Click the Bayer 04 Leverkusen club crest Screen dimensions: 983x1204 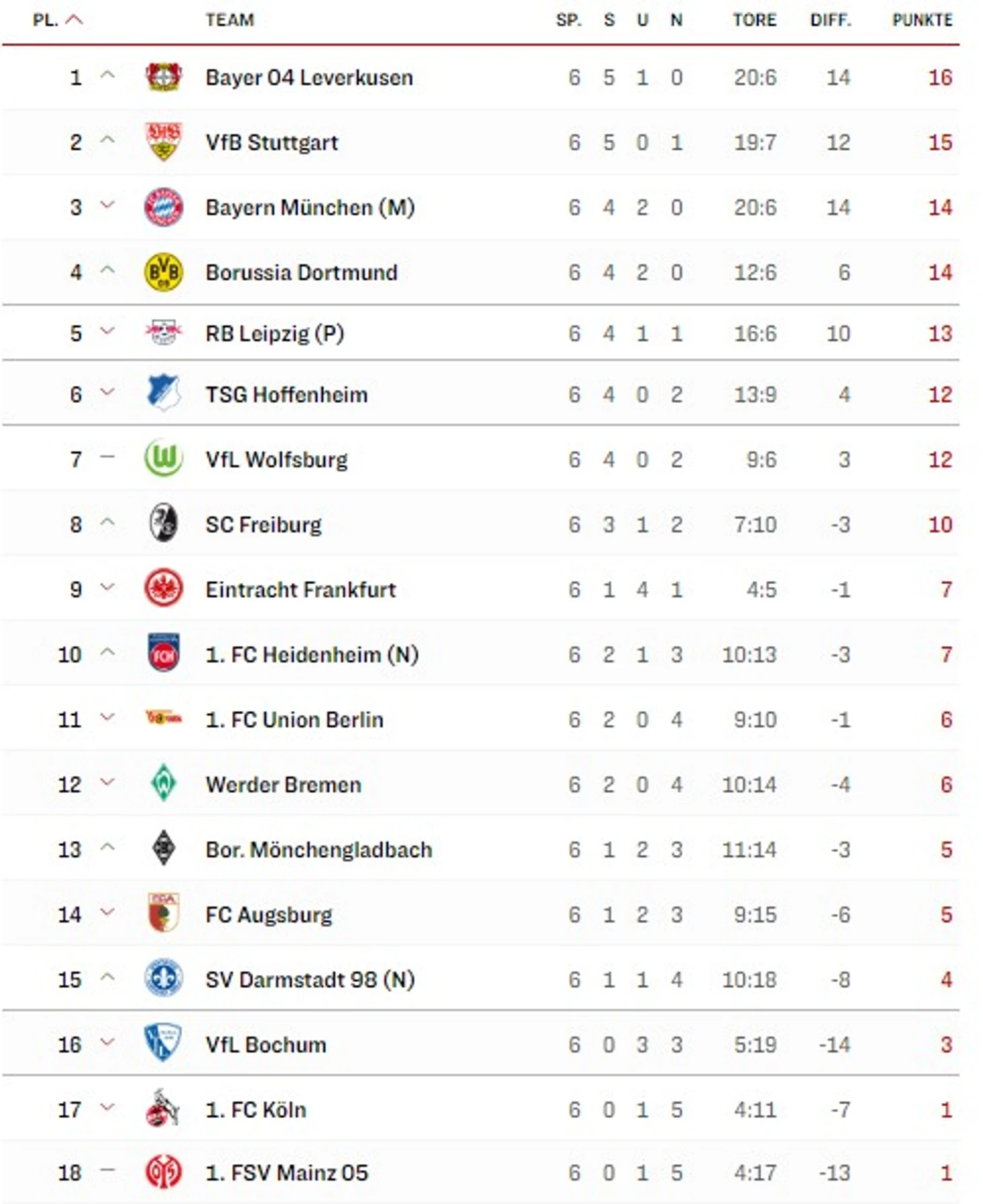(x=164, y=77)
